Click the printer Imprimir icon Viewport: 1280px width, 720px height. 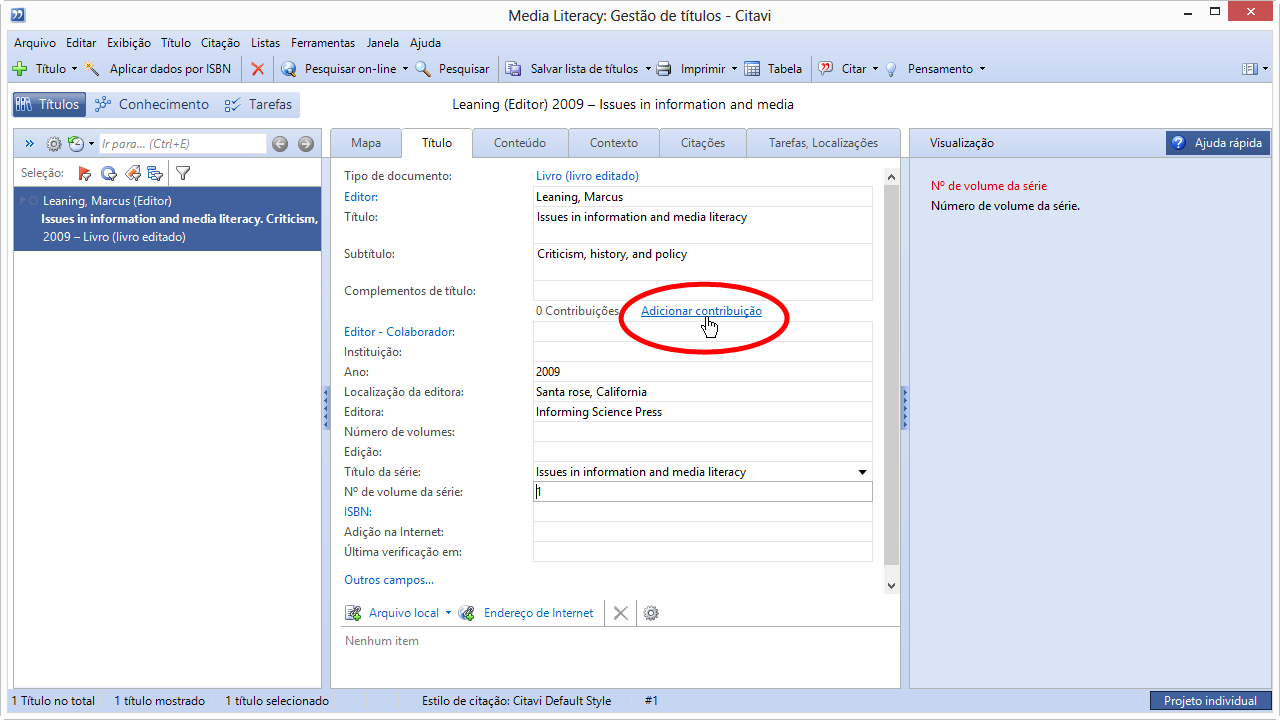(x=664, y=69)
